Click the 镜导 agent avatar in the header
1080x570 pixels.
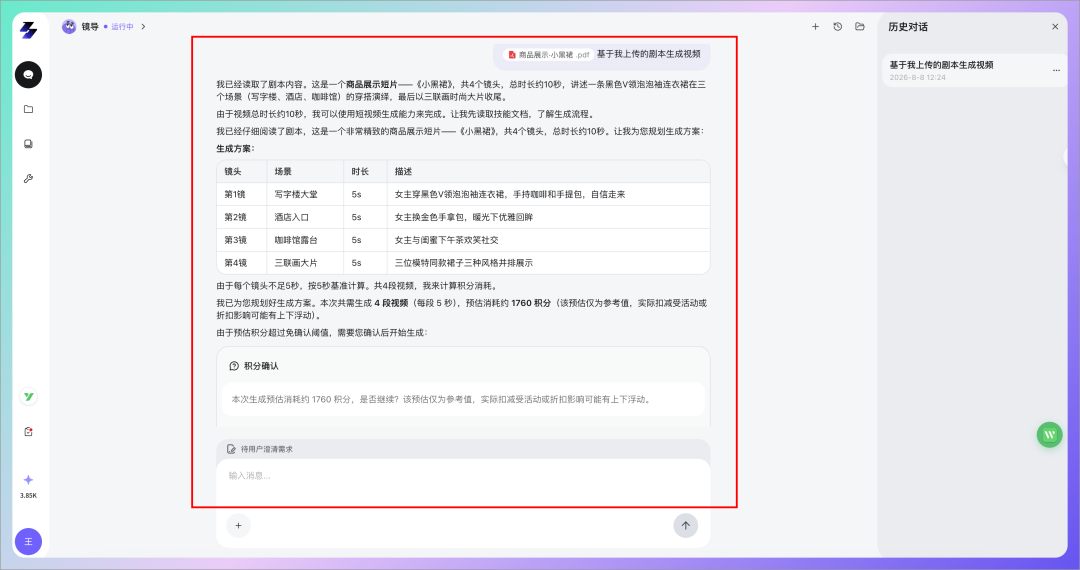pos(69,26)
